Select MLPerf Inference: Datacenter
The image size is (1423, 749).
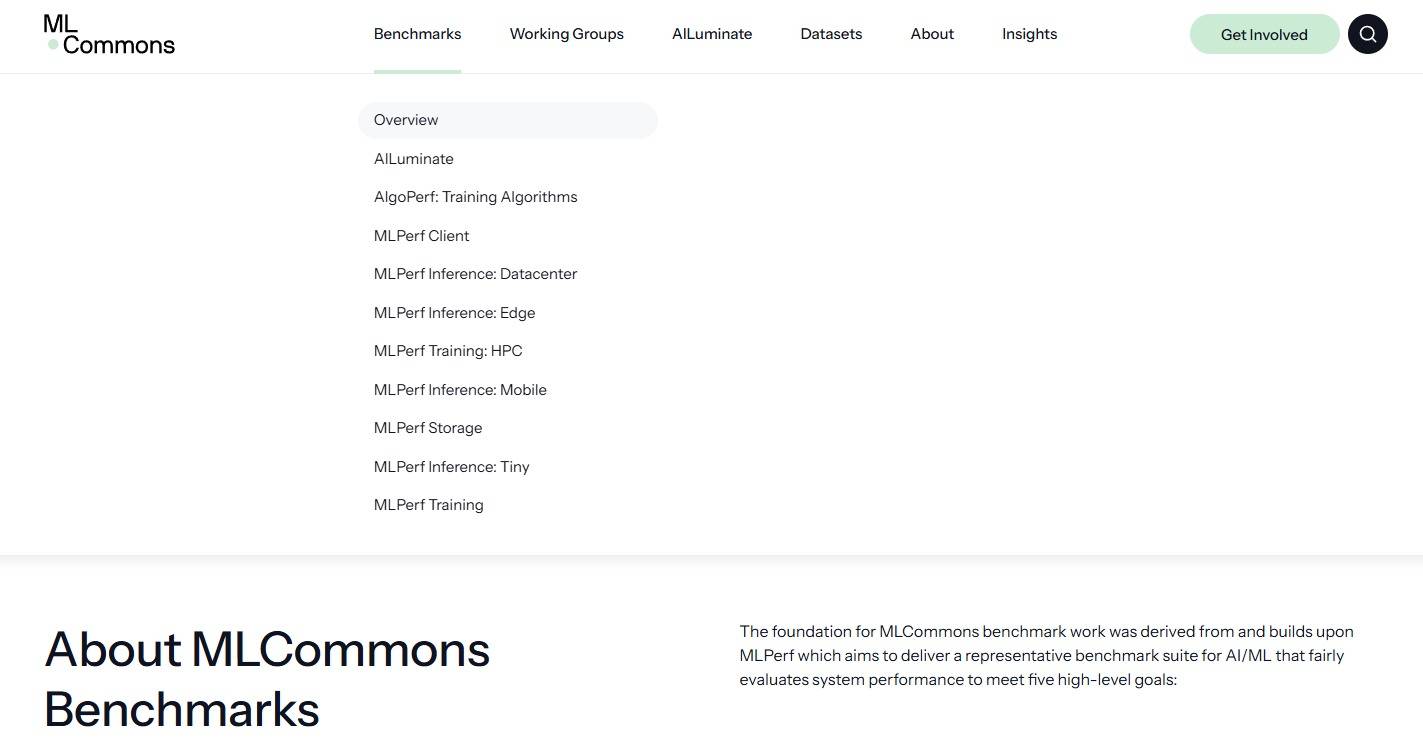[475, 274]
